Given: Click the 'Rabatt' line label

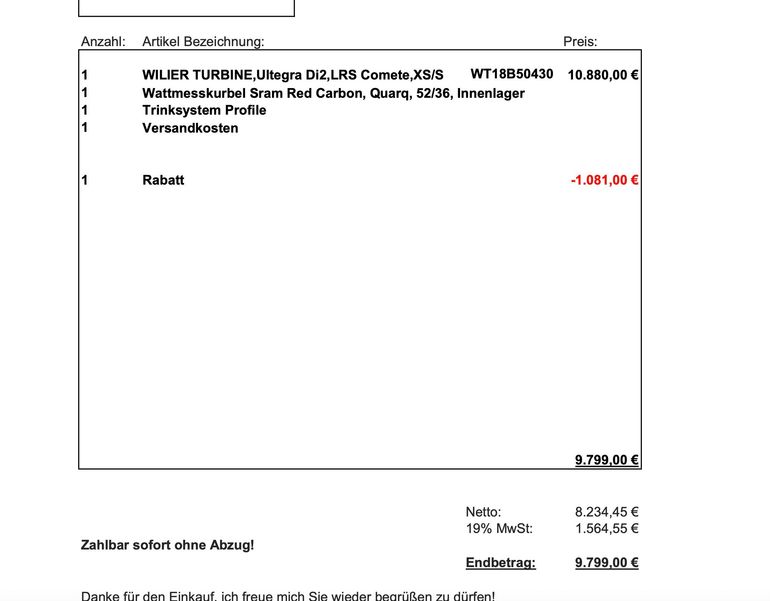Looking at the screenshot, I should coord(164,180).
